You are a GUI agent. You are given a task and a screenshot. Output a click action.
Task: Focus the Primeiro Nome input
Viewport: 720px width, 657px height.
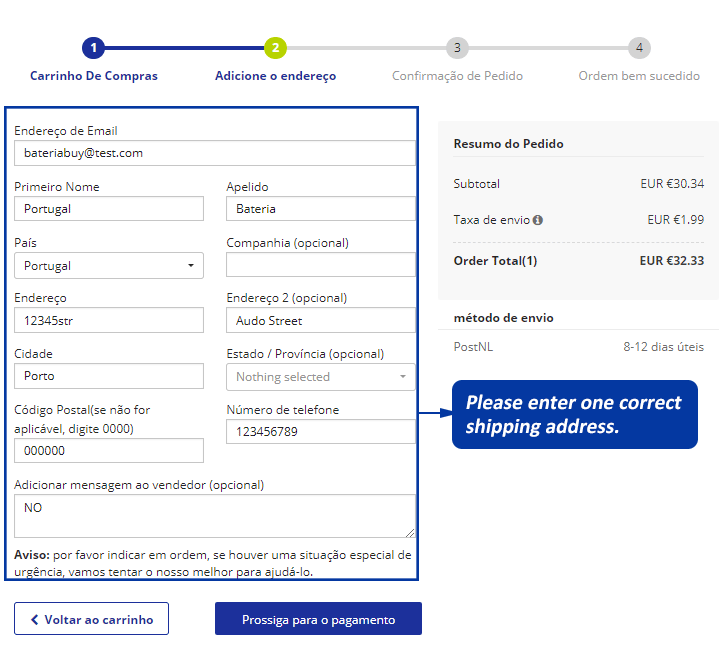[x=109, y=209]
